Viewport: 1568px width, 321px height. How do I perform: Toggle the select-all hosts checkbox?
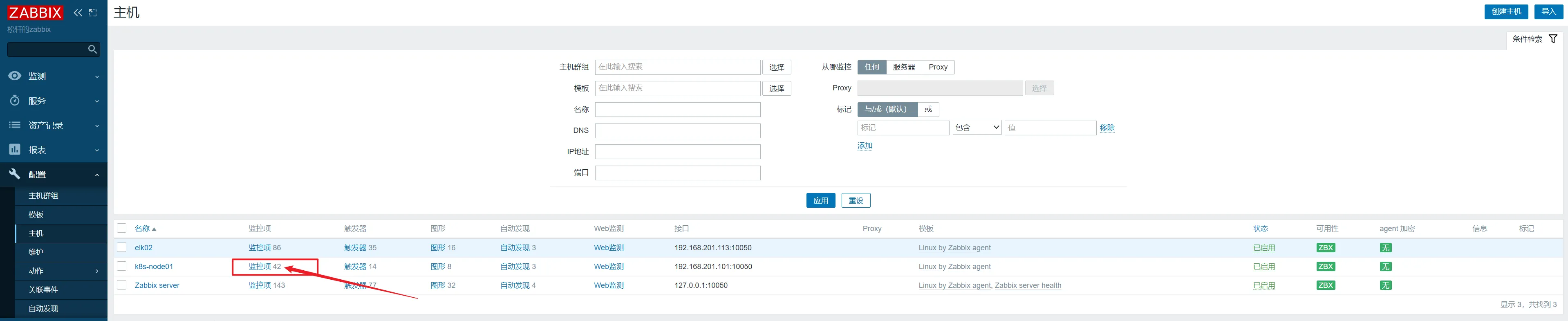click(x=122, y=229)
